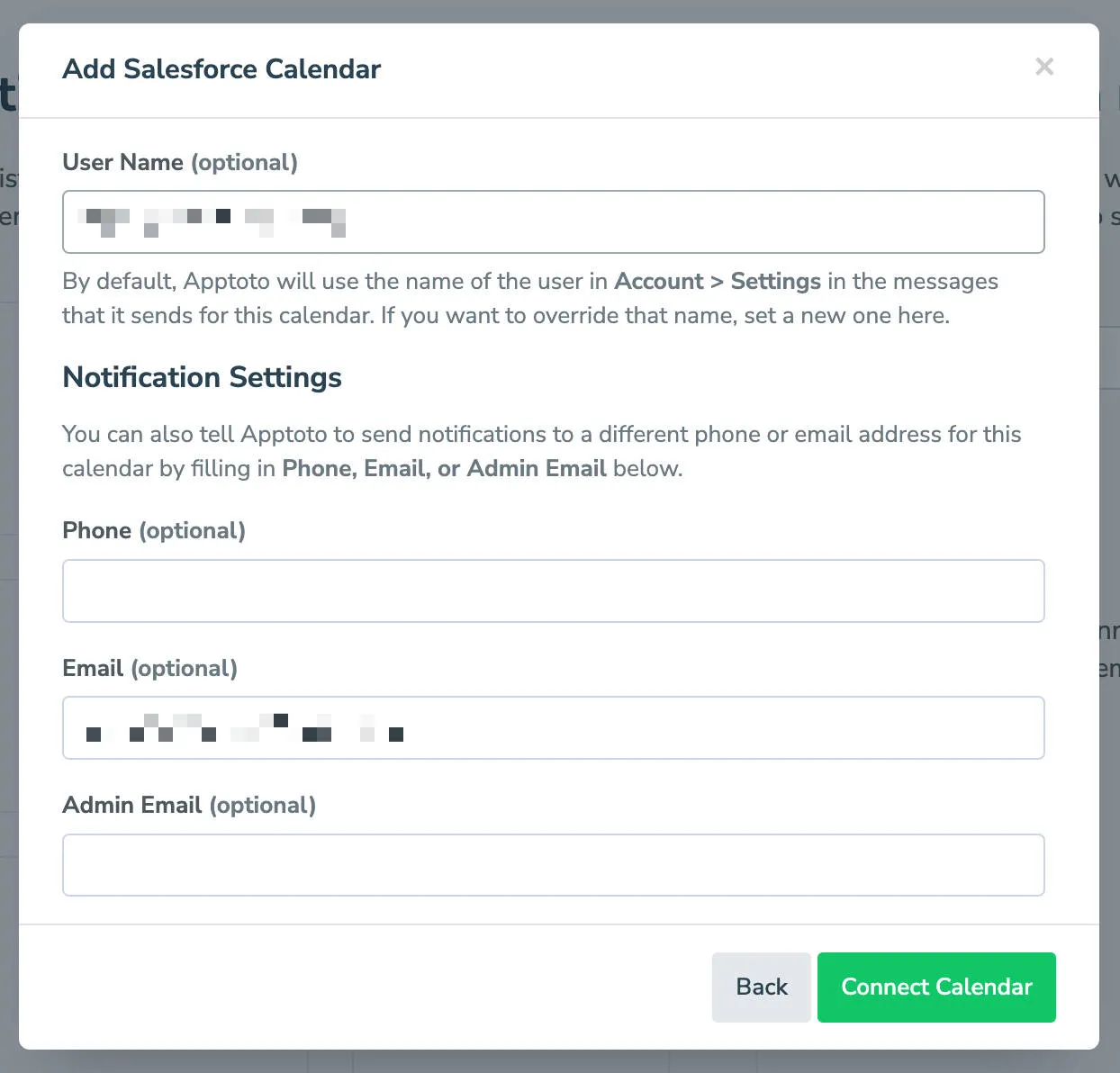Click the Phone (optional) label

[153, 530]
